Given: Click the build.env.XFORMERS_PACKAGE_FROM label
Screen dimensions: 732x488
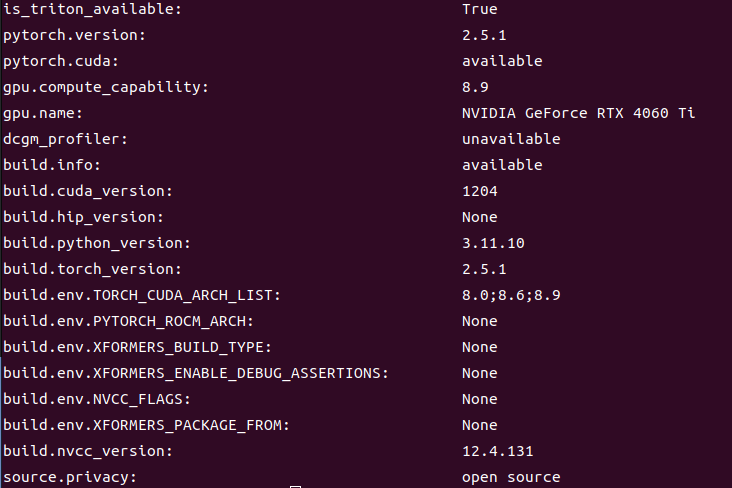Looking at the screenshot, I should 146,425.
